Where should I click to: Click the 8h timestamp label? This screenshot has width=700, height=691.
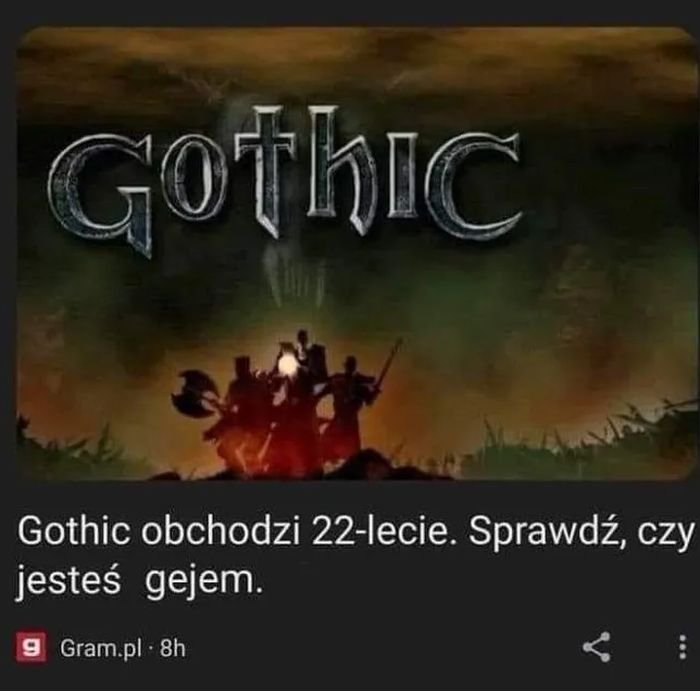pos(172,647)
